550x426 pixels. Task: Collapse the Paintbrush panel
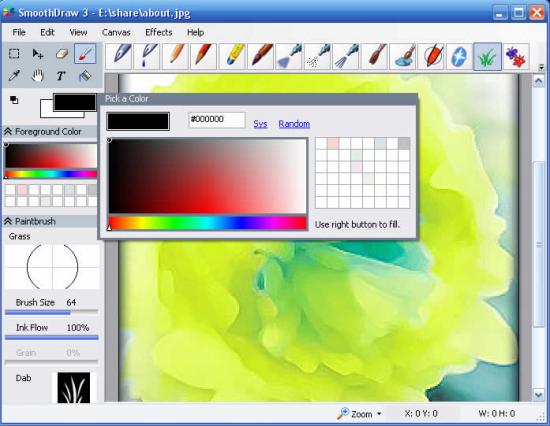coord(8,221)
